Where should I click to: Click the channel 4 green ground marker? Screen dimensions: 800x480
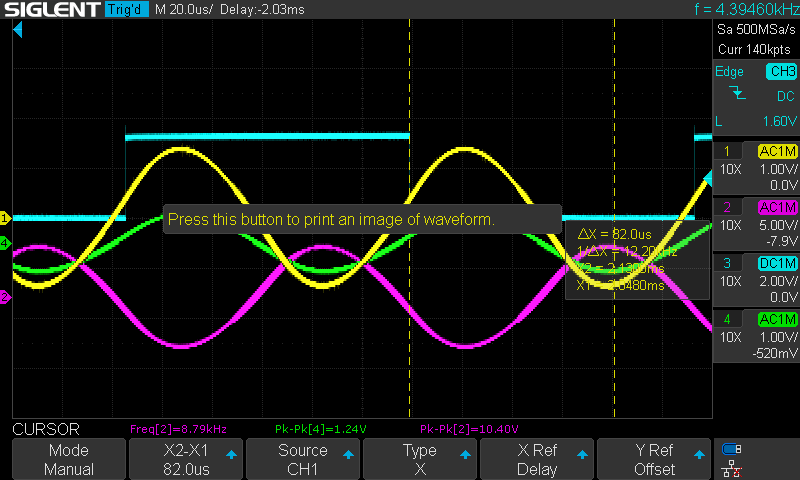click(5, 243)
